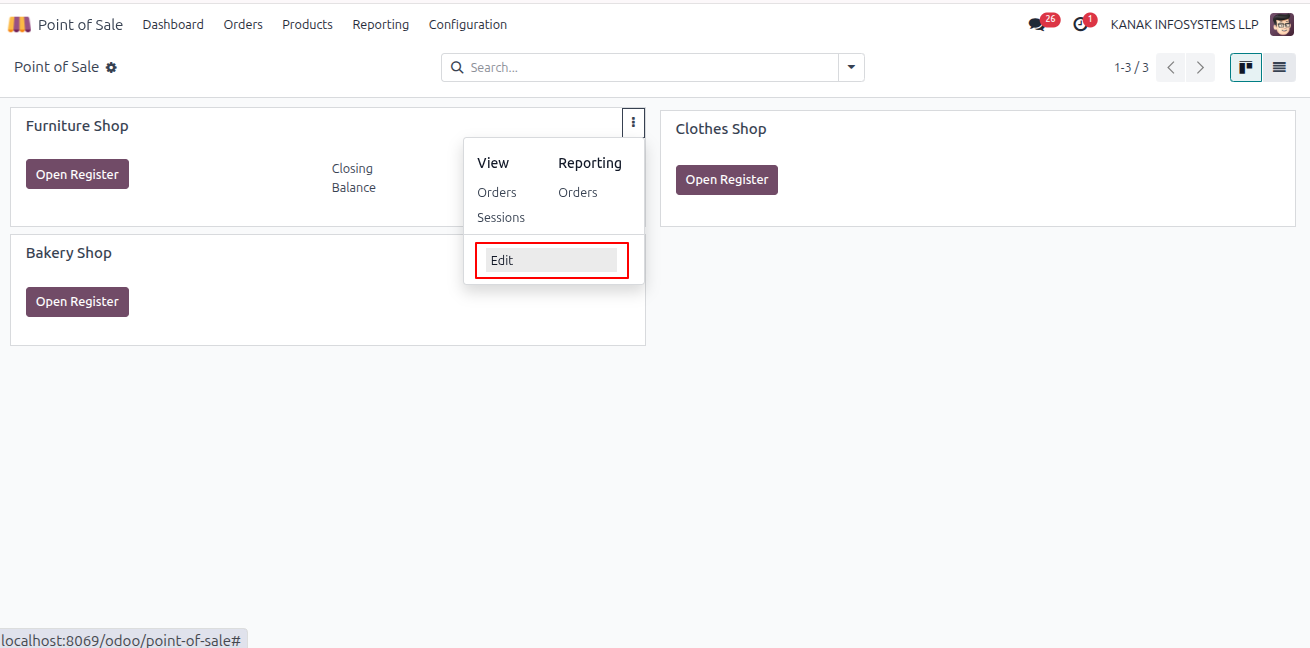Click the Point of Sale app logo icon
Viewport: 1310px width, 648px height.
point(19,24)
